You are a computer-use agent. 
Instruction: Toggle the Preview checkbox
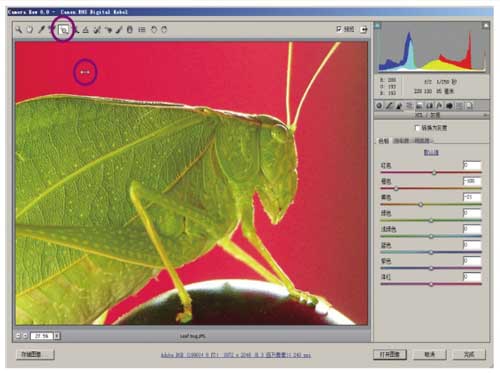[339, 29]
